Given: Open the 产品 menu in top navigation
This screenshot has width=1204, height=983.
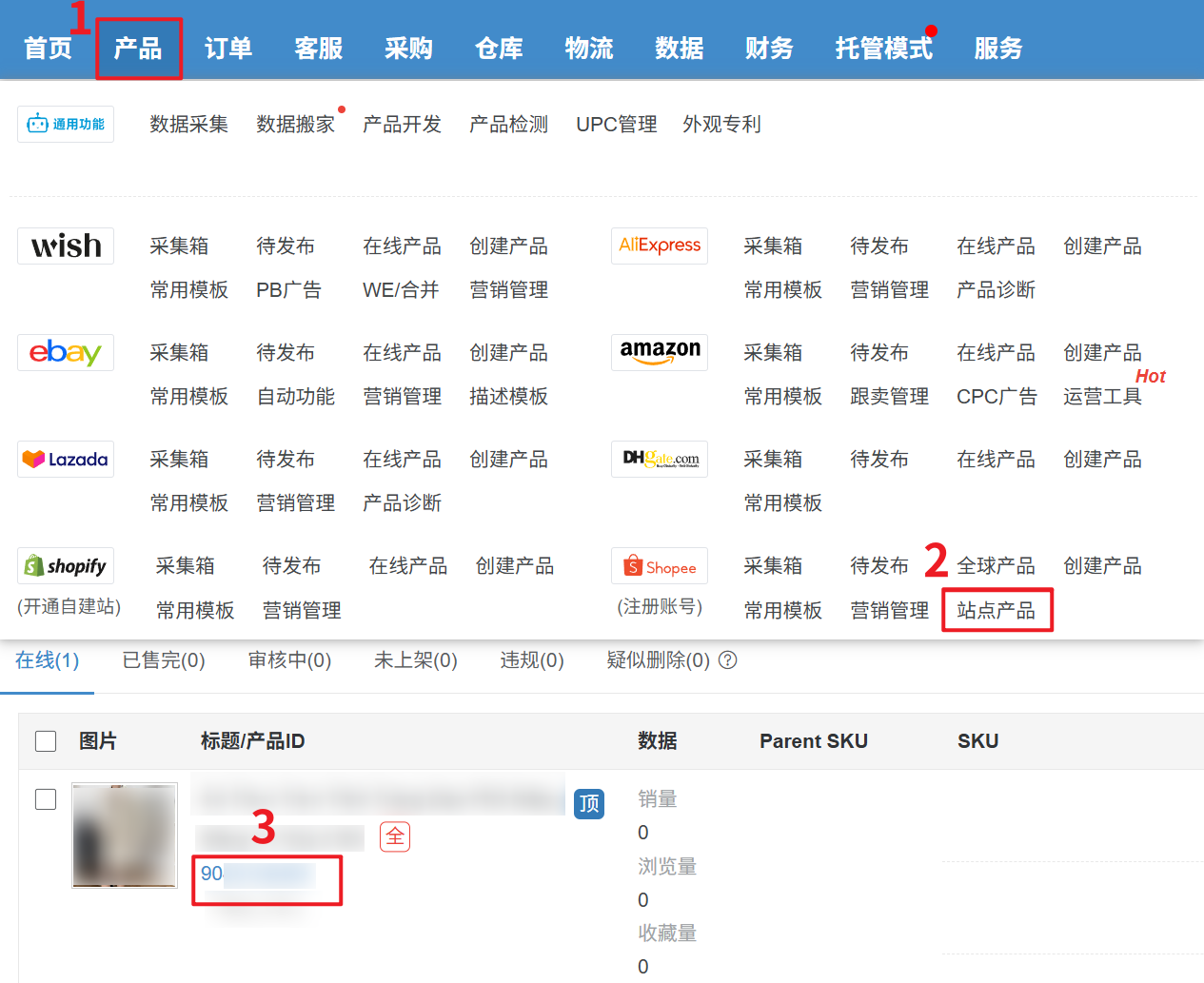Looking at the screenshot, I should pos(138,49).
